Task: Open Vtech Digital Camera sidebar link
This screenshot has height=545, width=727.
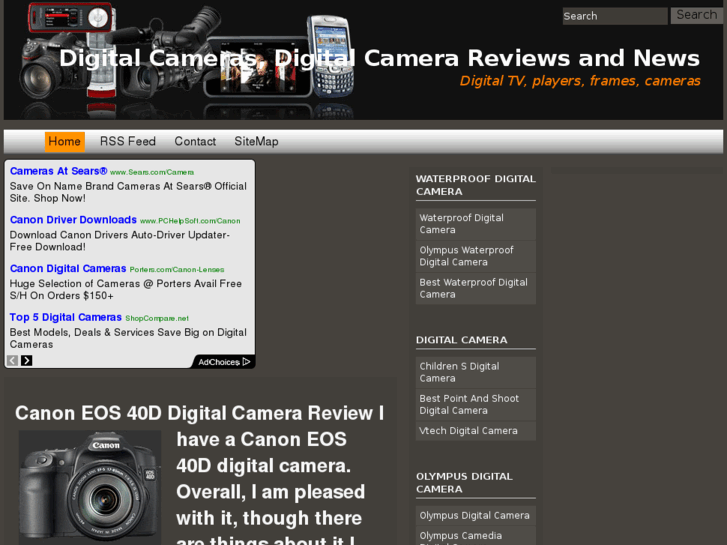Action: 476,431
